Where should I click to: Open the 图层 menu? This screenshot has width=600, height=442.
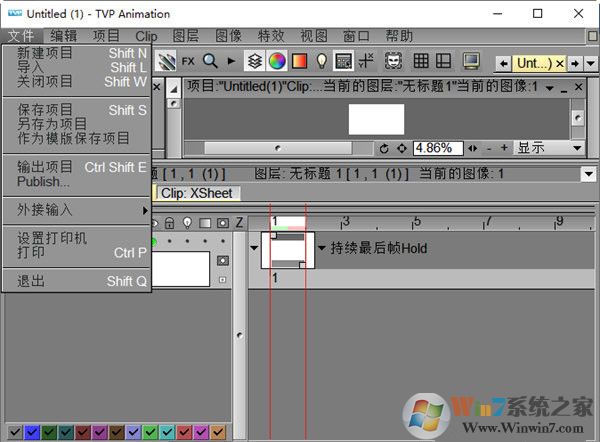pyautogui.click(x=186, y=36)
